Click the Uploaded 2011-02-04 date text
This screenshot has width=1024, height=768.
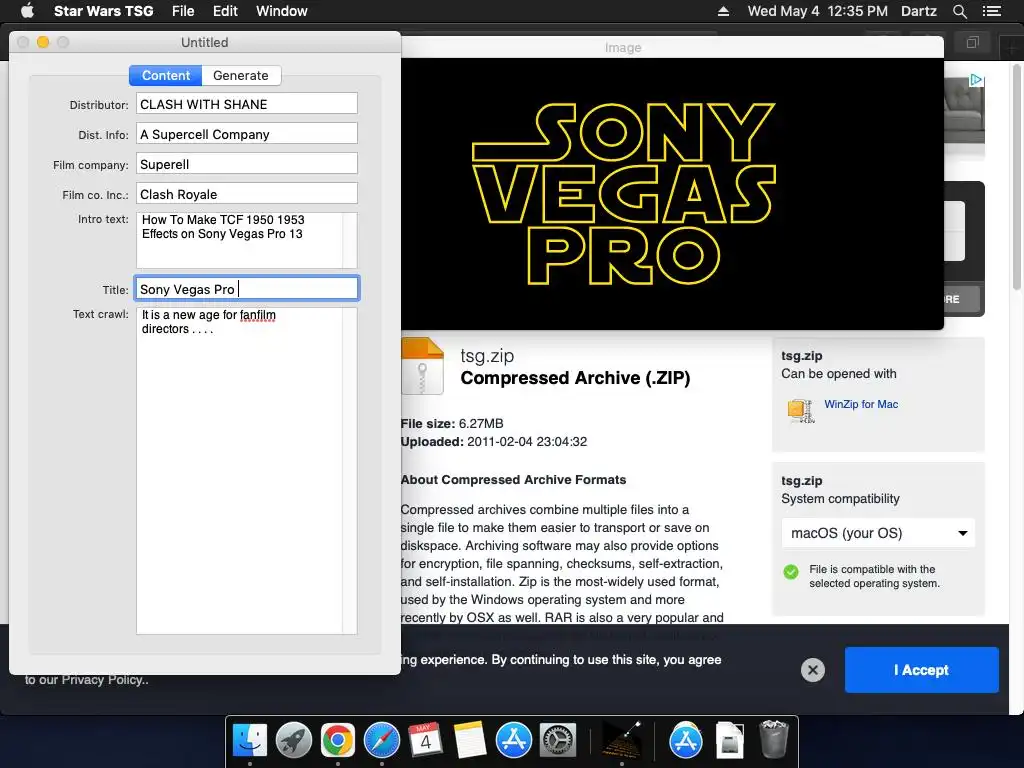click(x=494, y=441)
